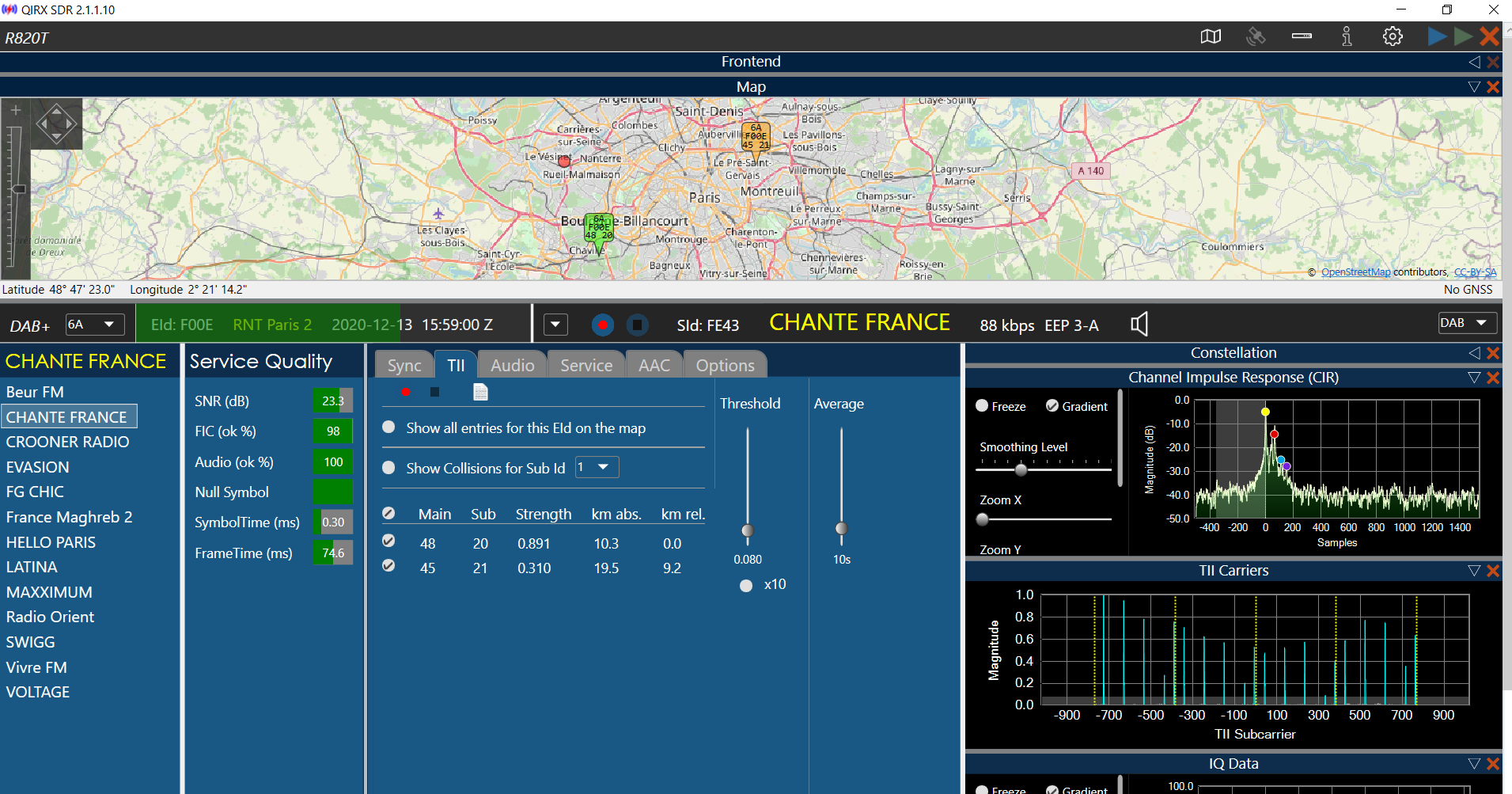The height and width of the screenshot is (794, 1512).
Task: Select Radio Orient service
Action: [50, 617]
